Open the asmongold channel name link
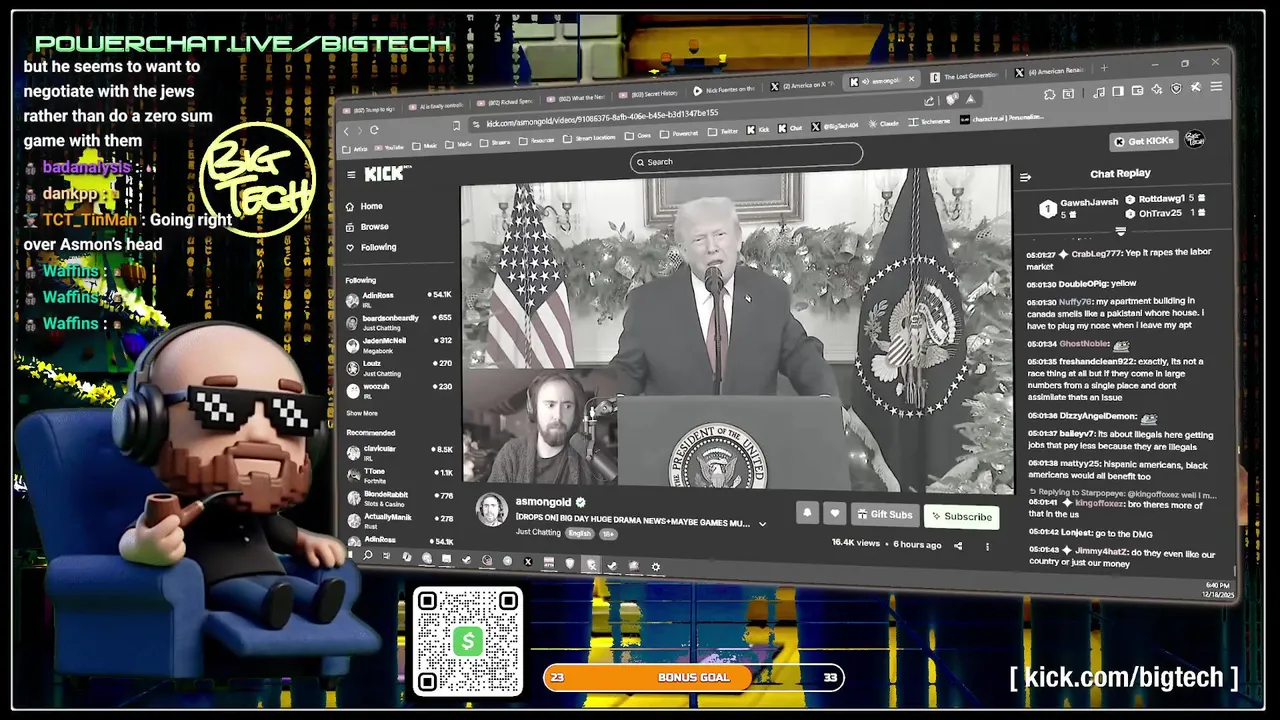Viewport: 1280px width, 720px height. 543,502
